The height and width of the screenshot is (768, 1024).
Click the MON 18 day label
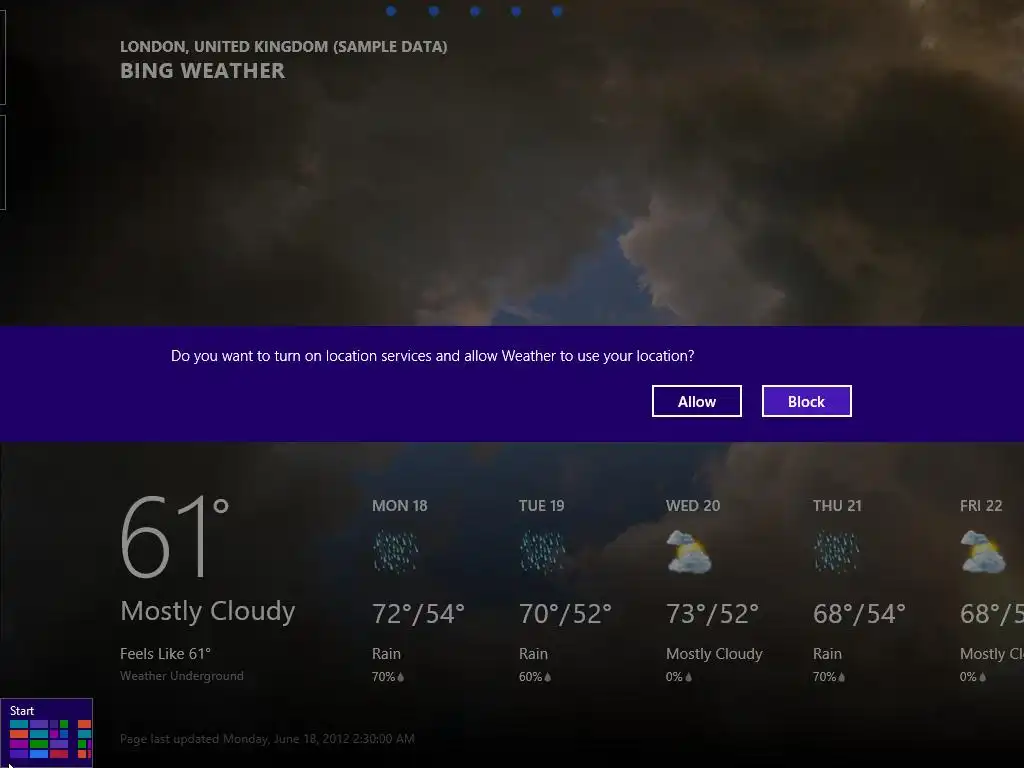coord(400,505)
